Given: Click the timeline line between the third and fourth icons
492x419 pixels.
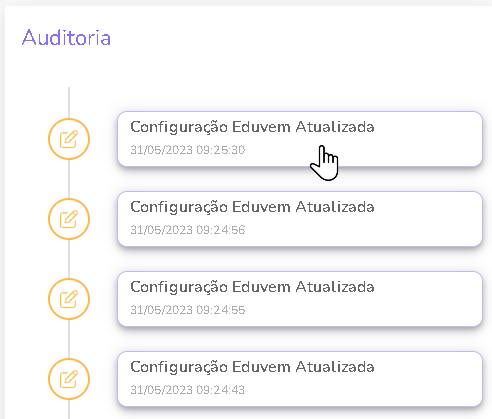Looking at the screenshot, I should tap(69, 339).
